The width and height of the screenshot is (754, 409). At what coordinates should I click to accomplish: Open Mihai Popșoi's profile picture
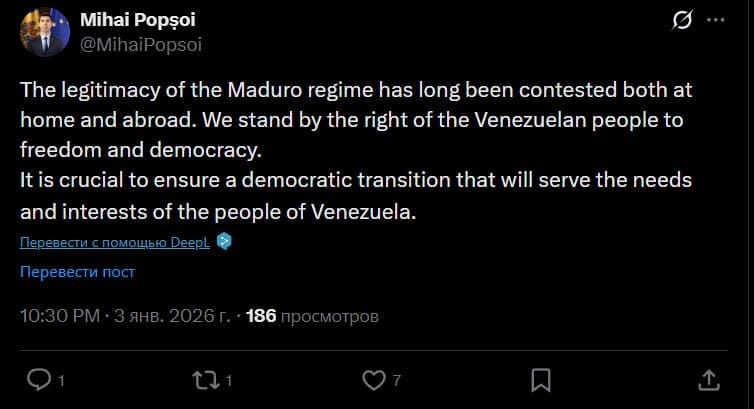pos(44,31)
